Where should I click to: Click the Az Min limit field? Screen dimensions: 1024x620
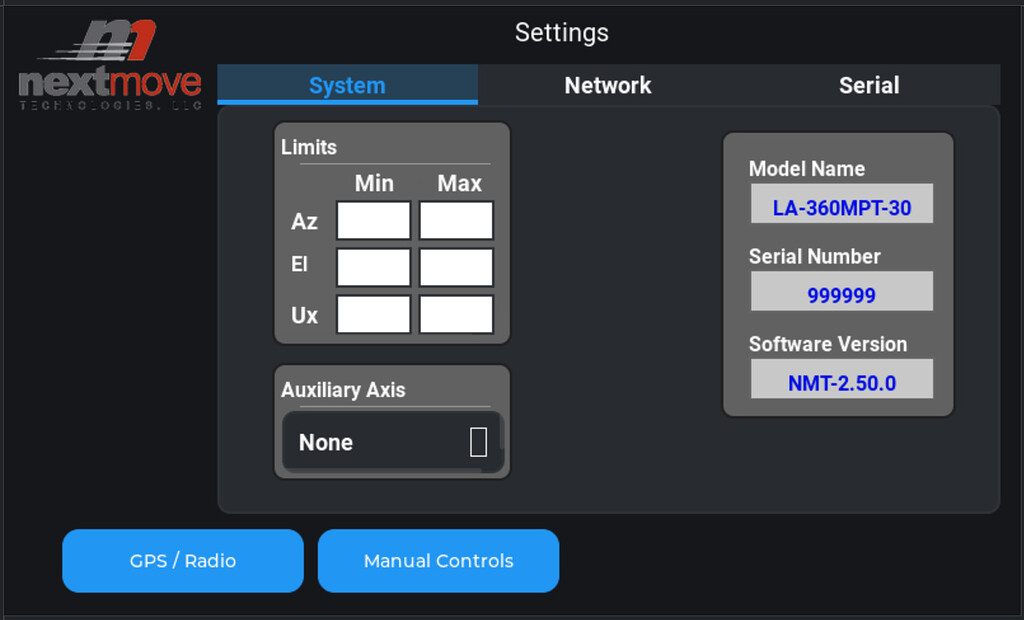click(373, 221)
